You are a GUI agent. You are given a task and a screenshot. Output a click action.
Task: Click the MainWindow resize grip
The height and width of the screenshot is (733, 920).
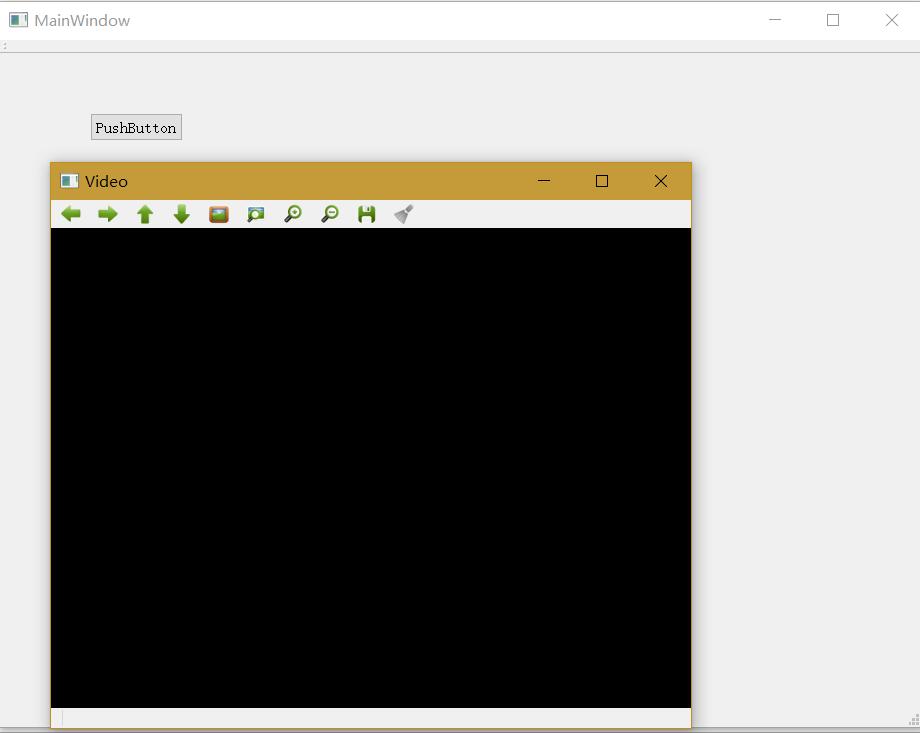[x=914, y=720]
